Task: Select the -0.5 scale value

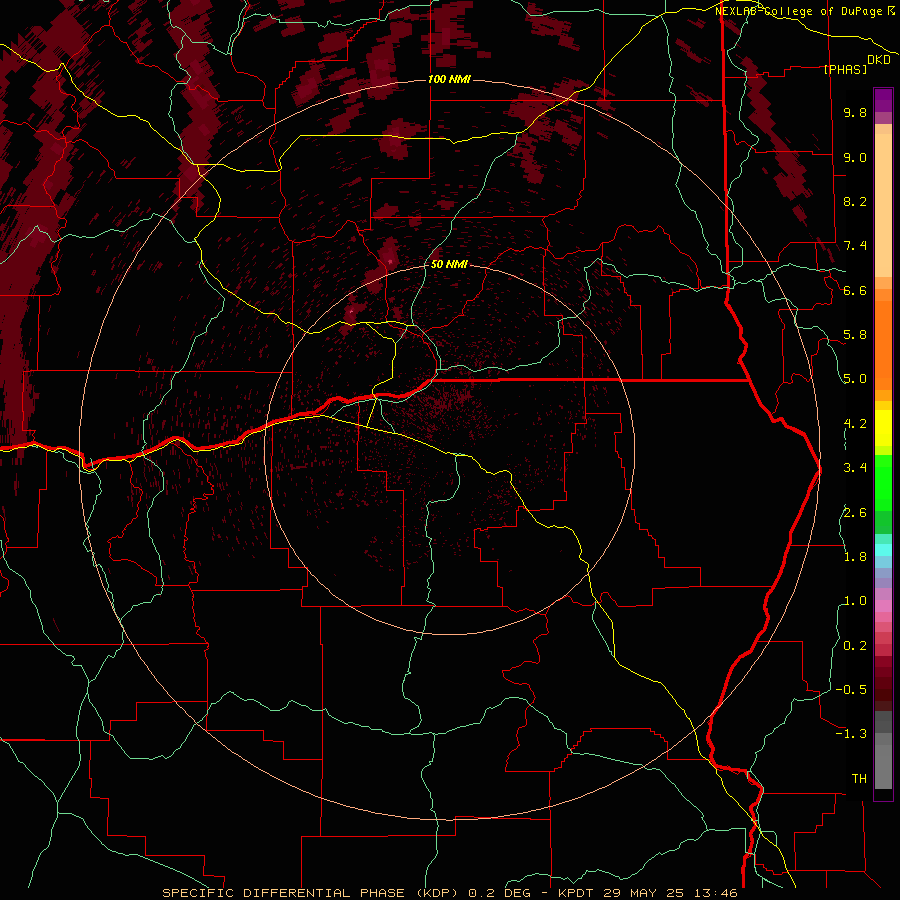Action: [851, 690]
